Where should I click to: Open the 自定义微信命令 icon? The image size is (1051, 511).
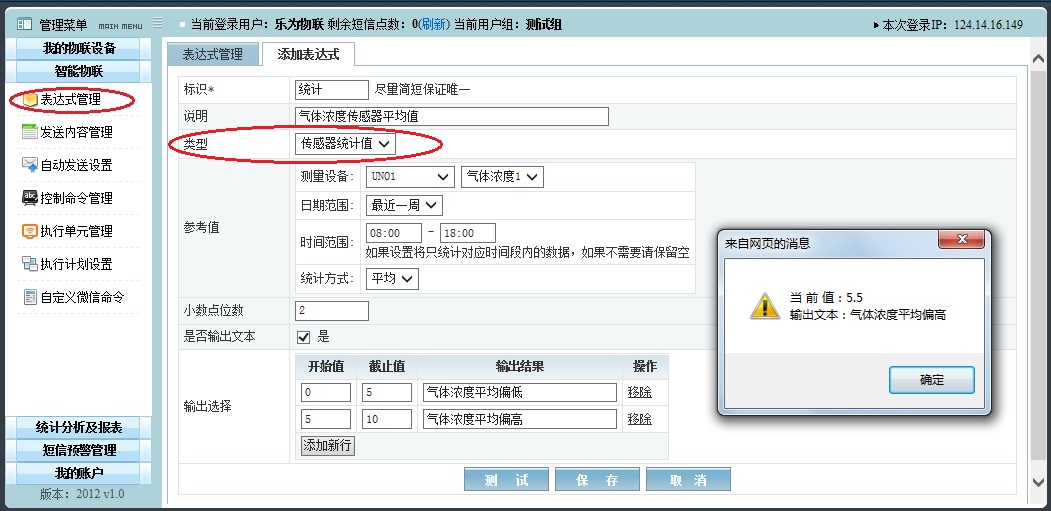(x=30, y=297)
